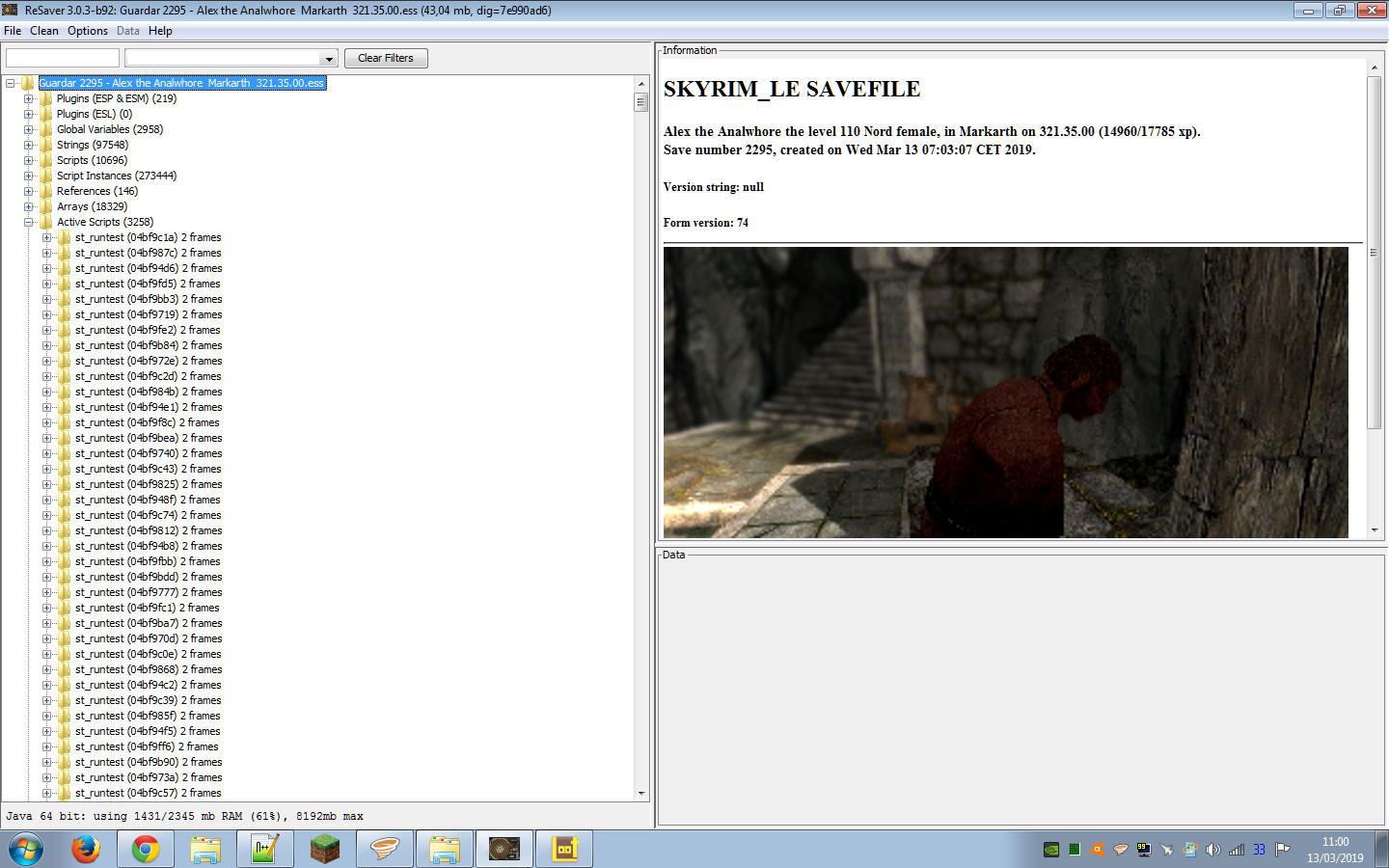The image size is (1389, 868).
Task: Launch the Minecraft block icon
Action: [x=325, y=850]
